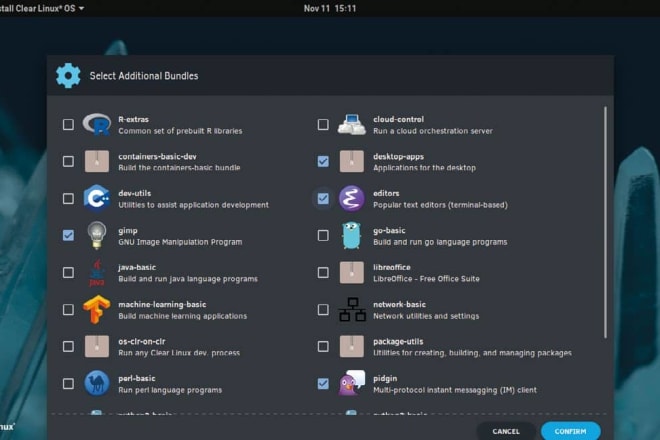The image size is (660, 440).
Task: Click the cloud-control computer icon
Action: pyautogui.click(x=352, y=124)
